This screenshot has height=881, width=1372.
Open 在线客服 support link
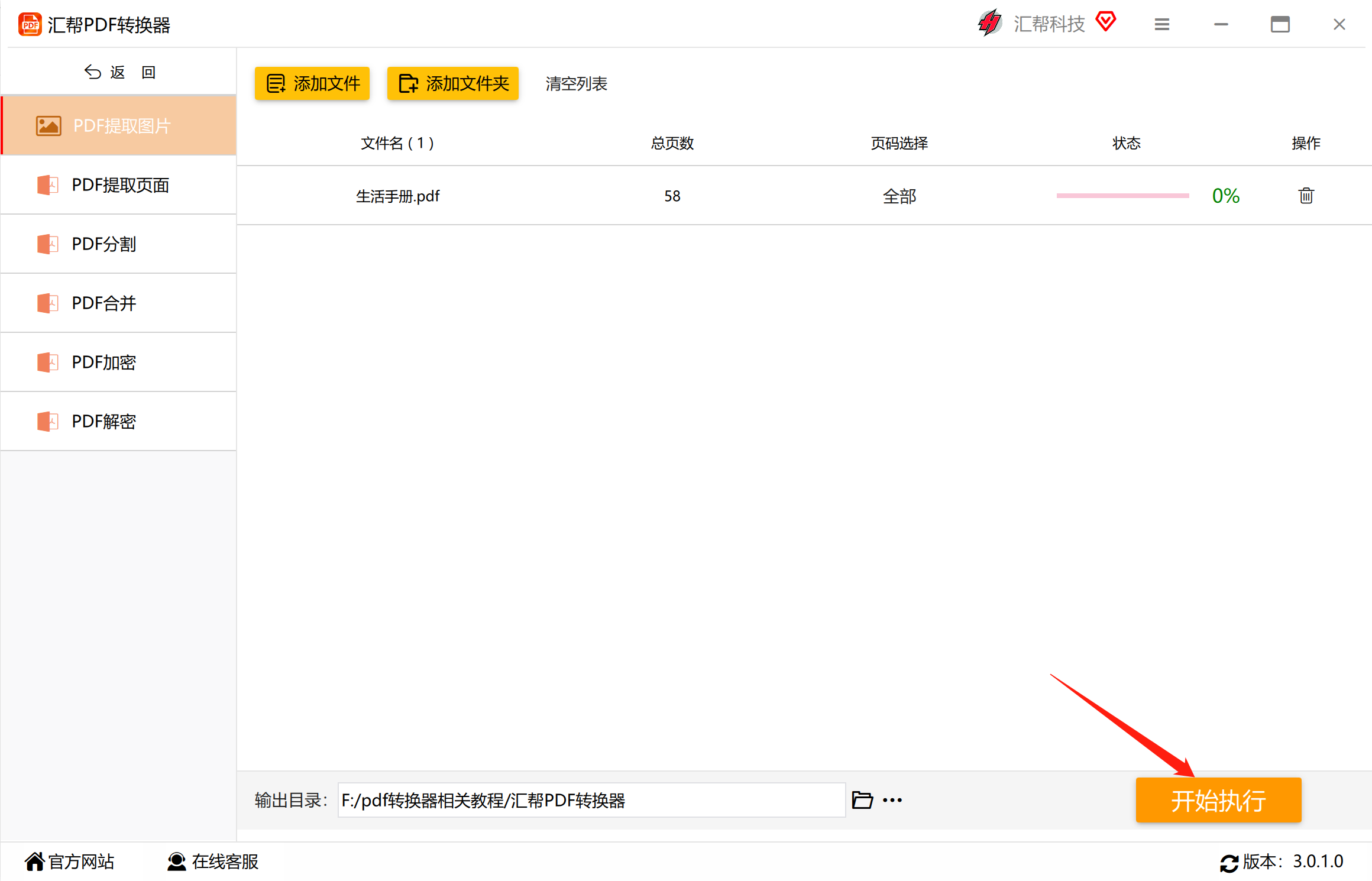225,862
